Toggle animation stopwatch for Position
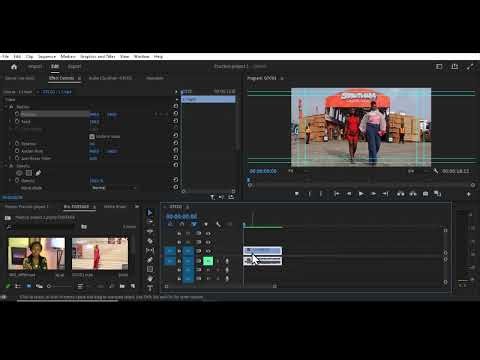This screenshot has height=360, width=480. tap(17, 114)
